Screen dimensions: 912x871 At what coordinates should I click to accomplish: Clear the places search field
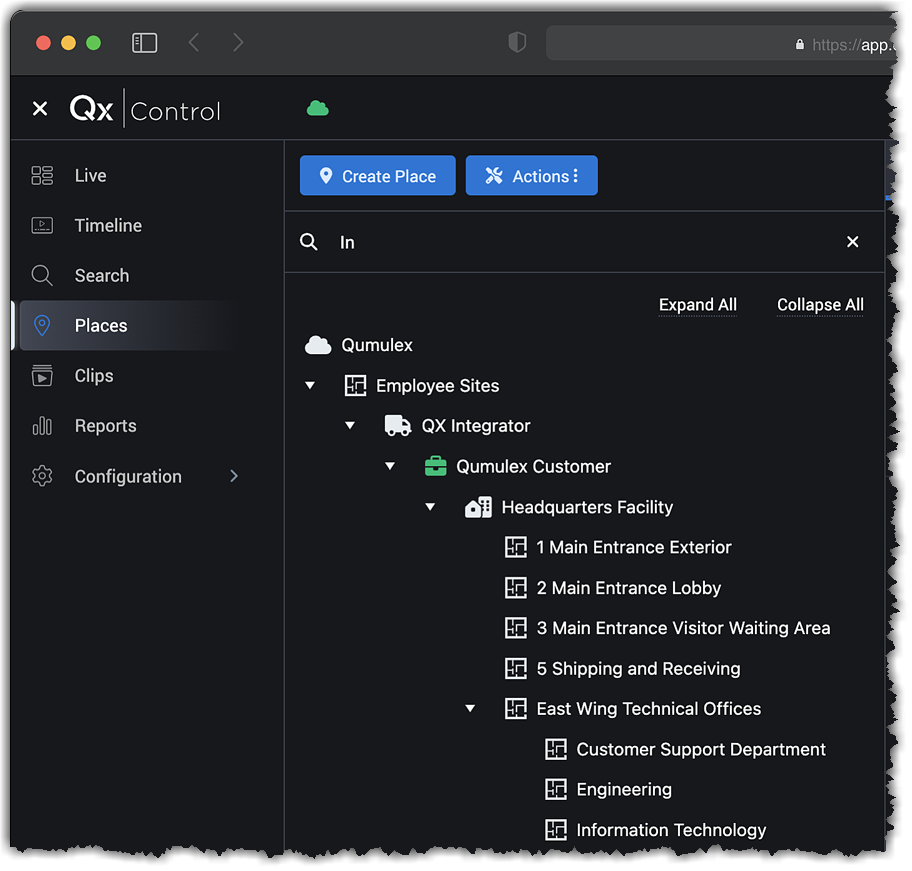tap(852, 242)
